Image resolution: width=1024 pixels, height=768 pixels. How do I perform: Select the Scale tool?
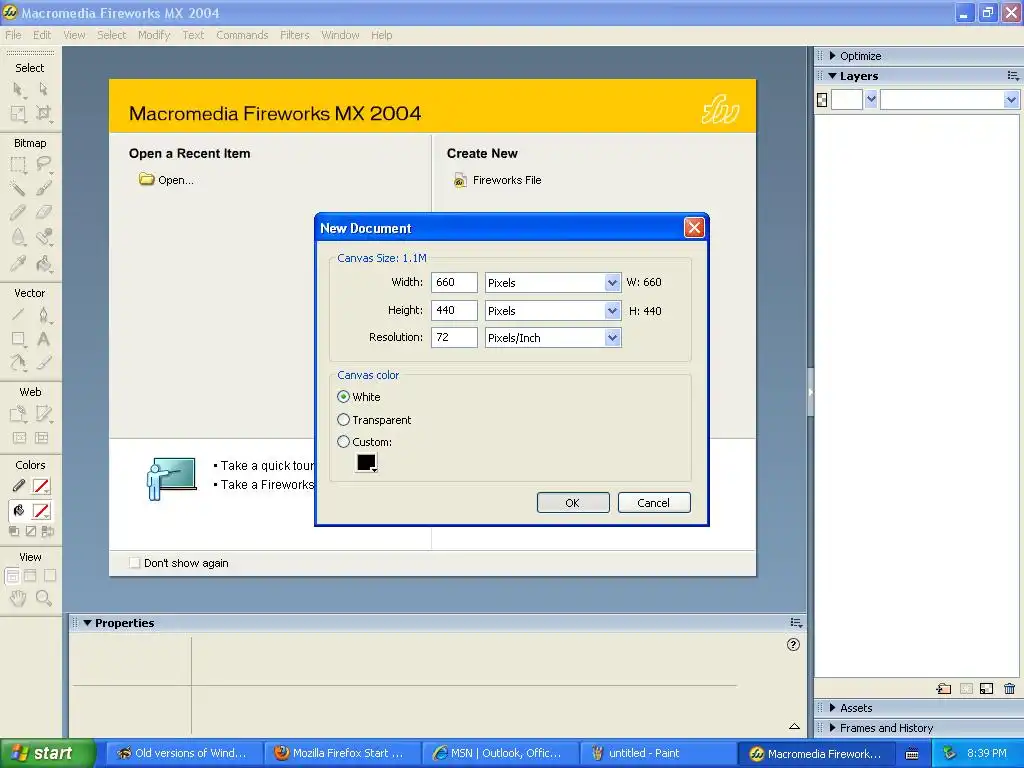pos(18,114)
